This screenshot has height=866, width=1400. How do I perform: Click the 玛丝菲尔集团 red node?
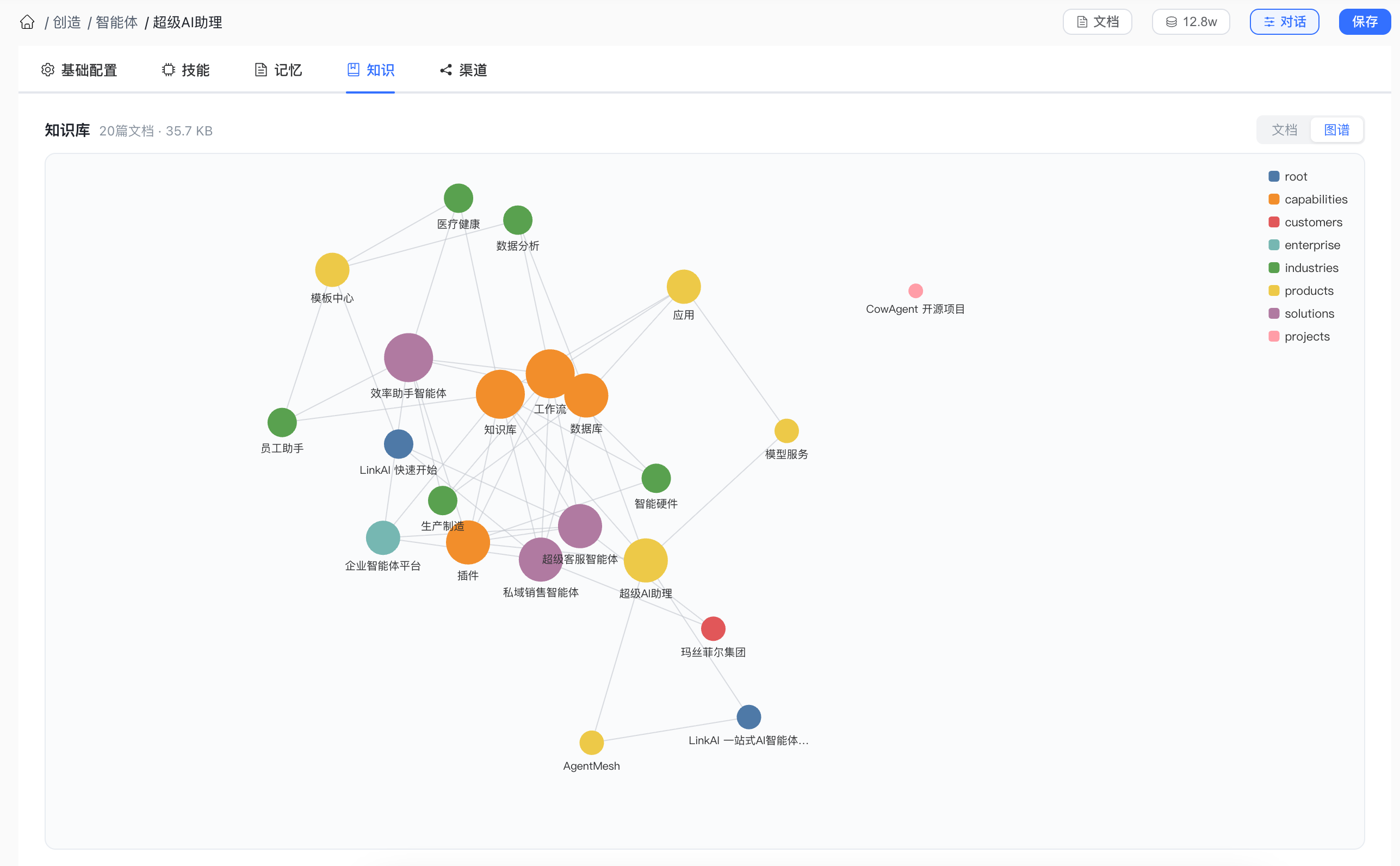coord(713,629)
